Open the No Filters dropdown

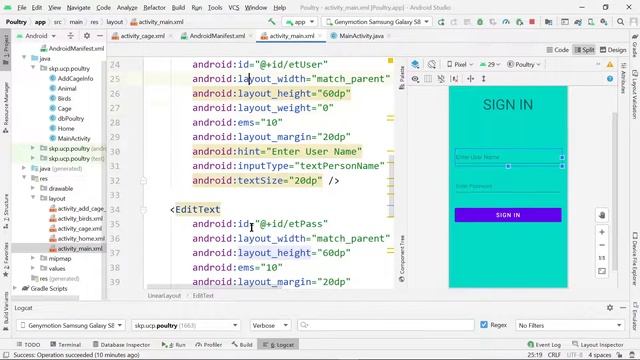pyautogui.click(x=570, y=325)
